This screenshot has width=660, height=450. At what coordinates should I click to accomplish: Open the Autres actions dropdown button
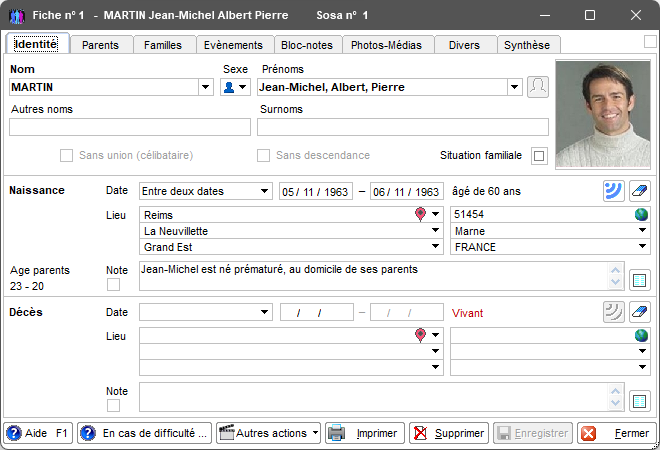269,433
